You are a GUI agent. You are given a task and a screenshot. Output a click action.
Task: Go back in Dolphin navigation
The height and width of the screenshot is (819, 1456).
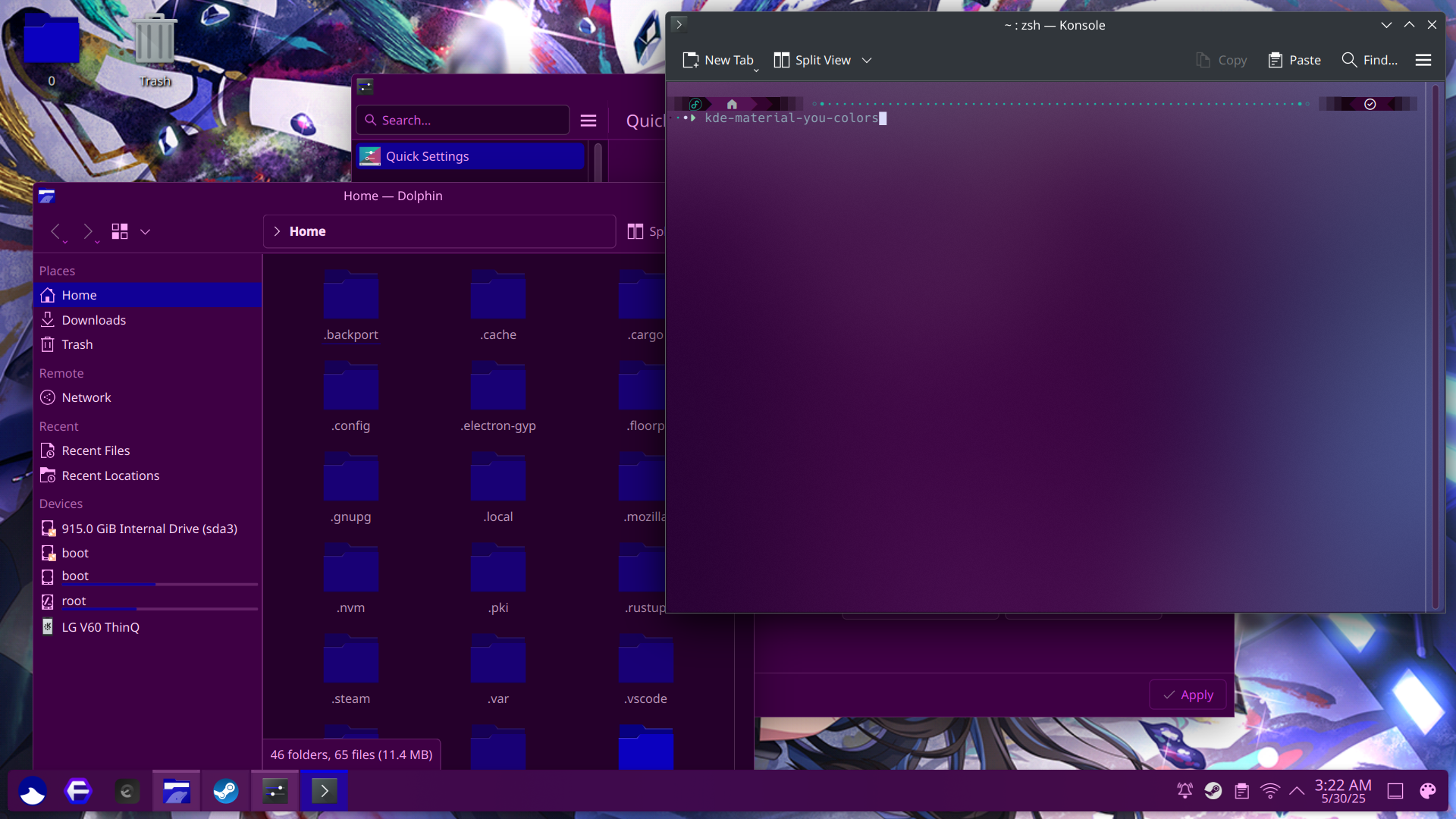tap(55, 231)
